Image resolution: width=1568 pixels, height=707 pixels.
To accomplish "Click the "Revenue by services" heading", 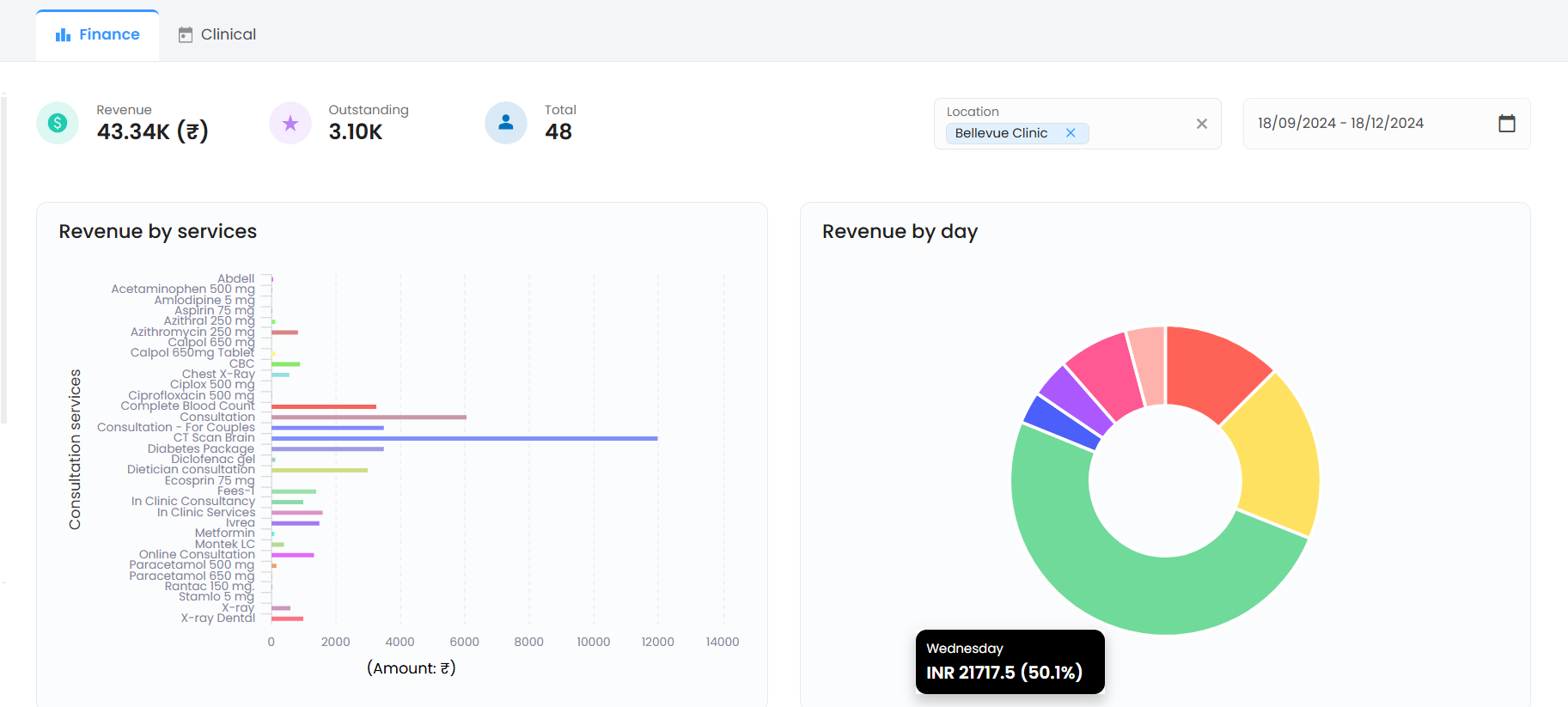I will (x=158, y=231).
